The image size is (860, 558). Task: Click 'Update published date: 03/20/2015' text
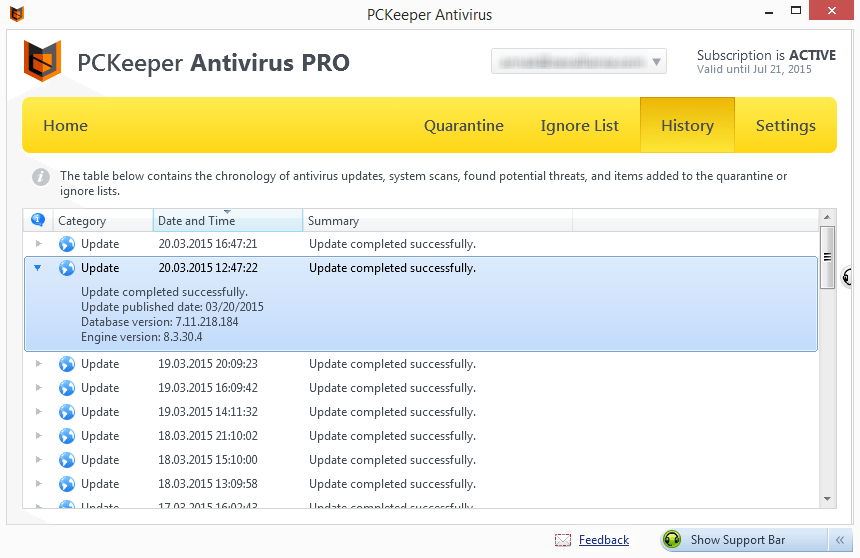(172, 307)
